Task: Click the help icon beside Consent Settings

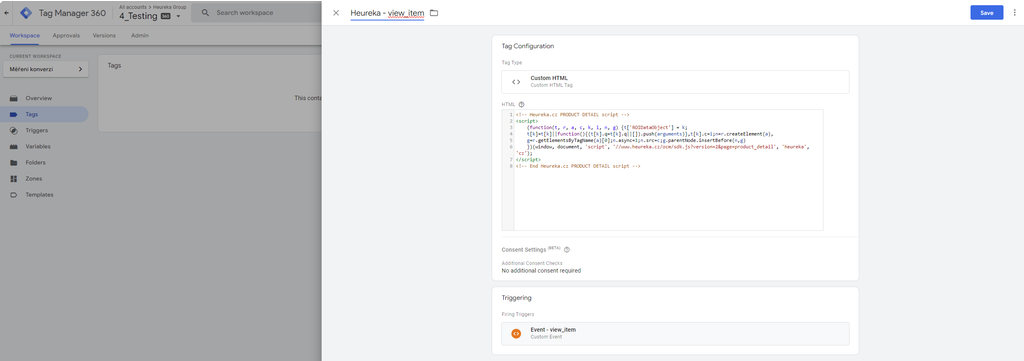Action: coord(567,249)
